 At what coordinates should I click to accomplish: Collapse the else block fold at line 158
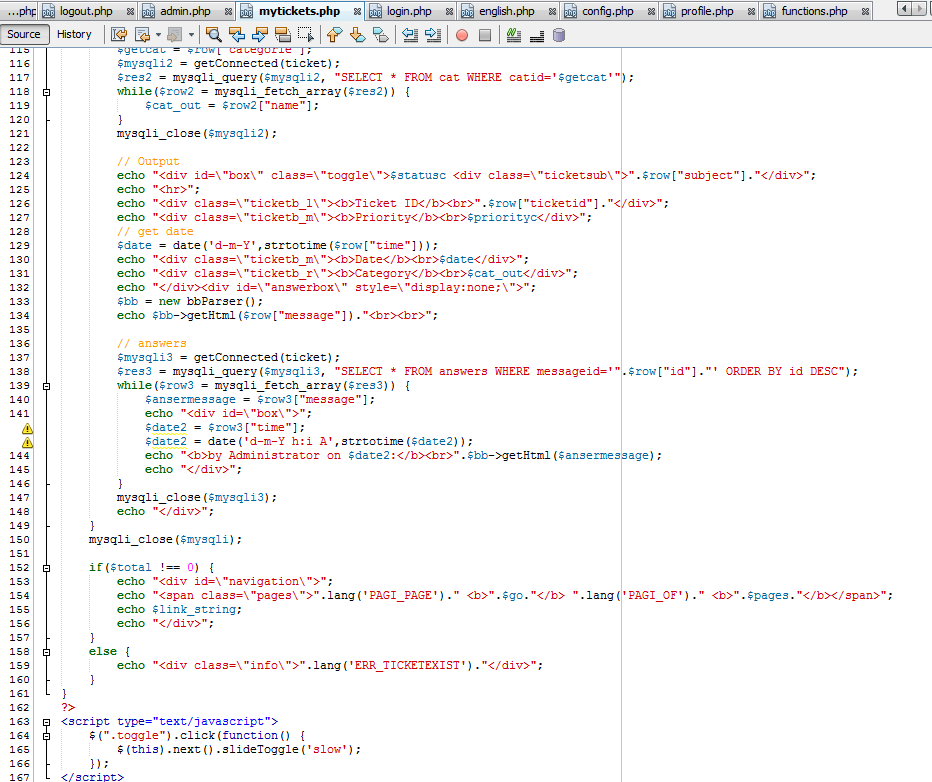(x=46, y=652)
